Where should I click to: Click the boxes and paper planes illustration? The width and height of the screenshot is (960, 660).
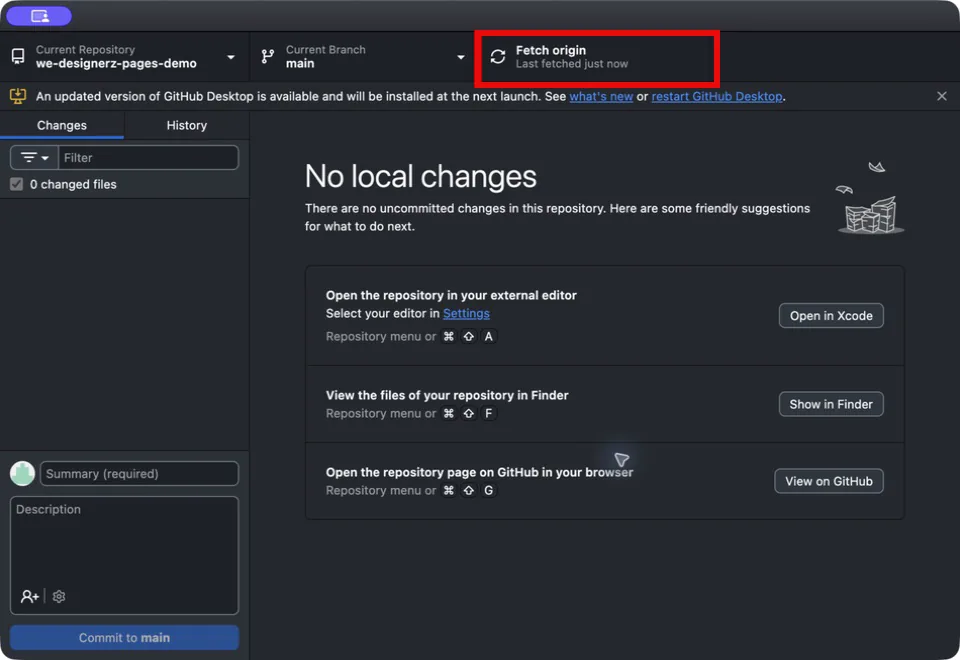(x=870, y=198)
